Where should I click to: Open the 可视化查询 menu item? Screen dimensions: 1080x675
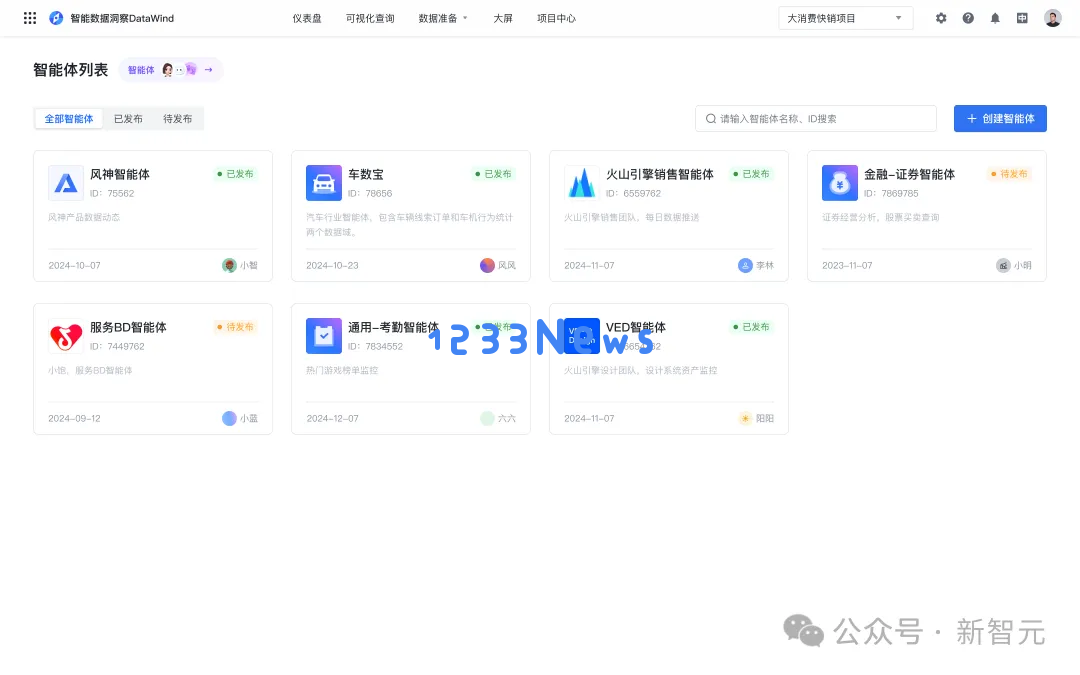(x=370, y=18)
